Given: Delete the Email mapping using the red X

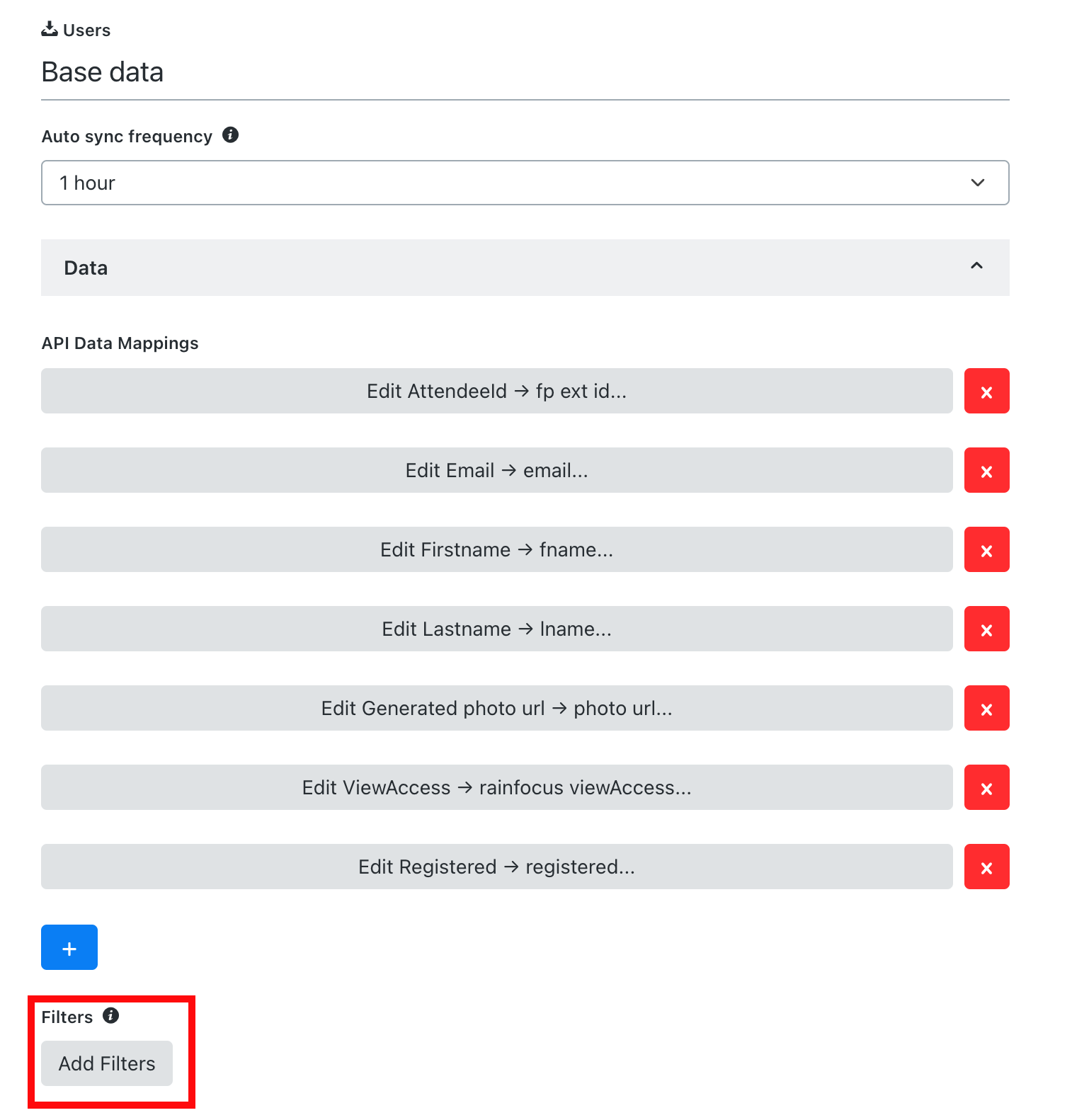Looking at the screenshot, I should click(x=986, y=470).
